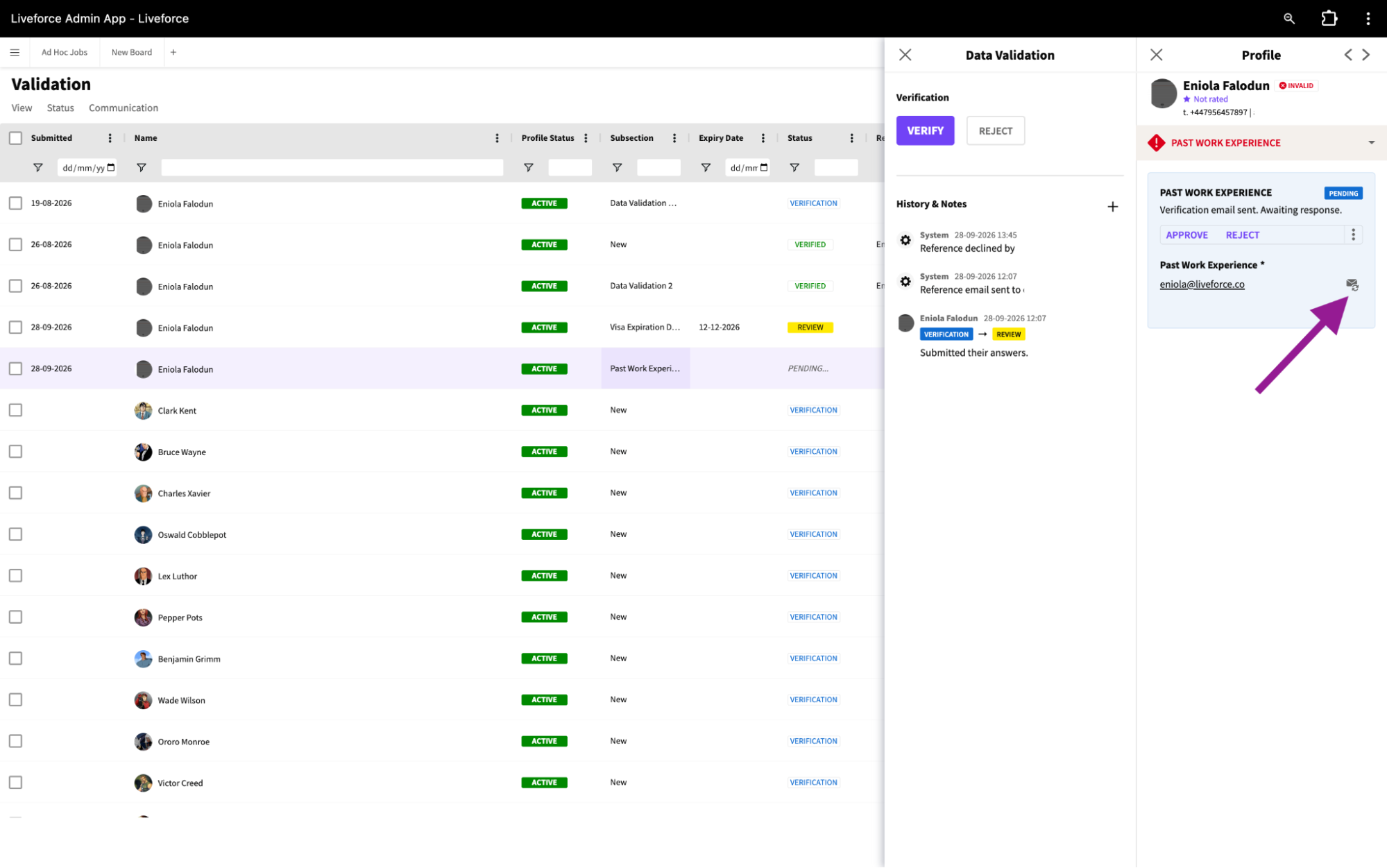Open Past Work Experience card more options
1387x868 pixels.
tap(1353, 235)
